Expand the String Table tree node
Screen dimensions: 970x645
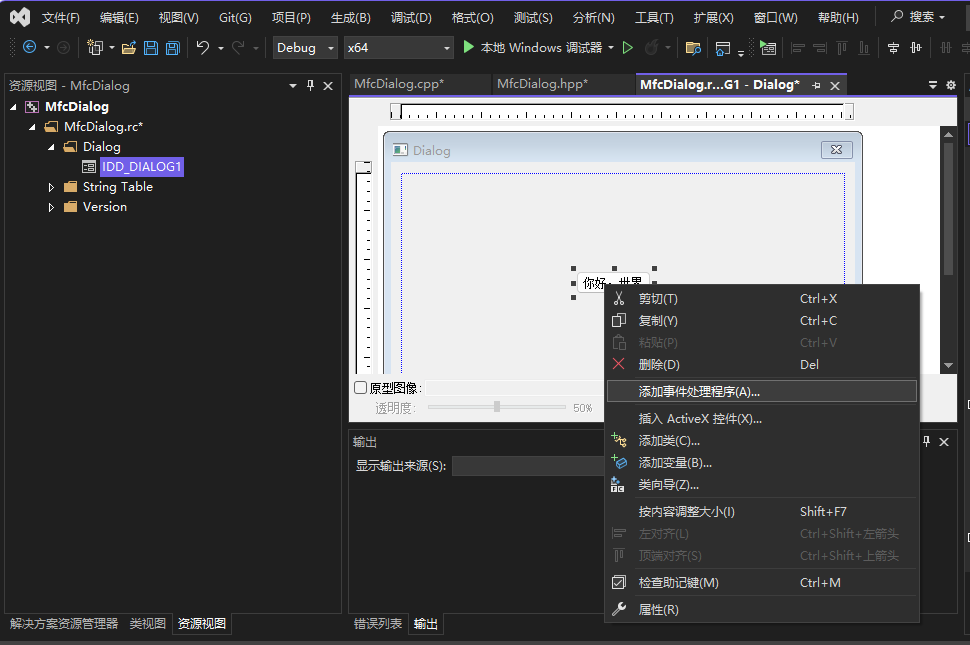click(51, 186)
